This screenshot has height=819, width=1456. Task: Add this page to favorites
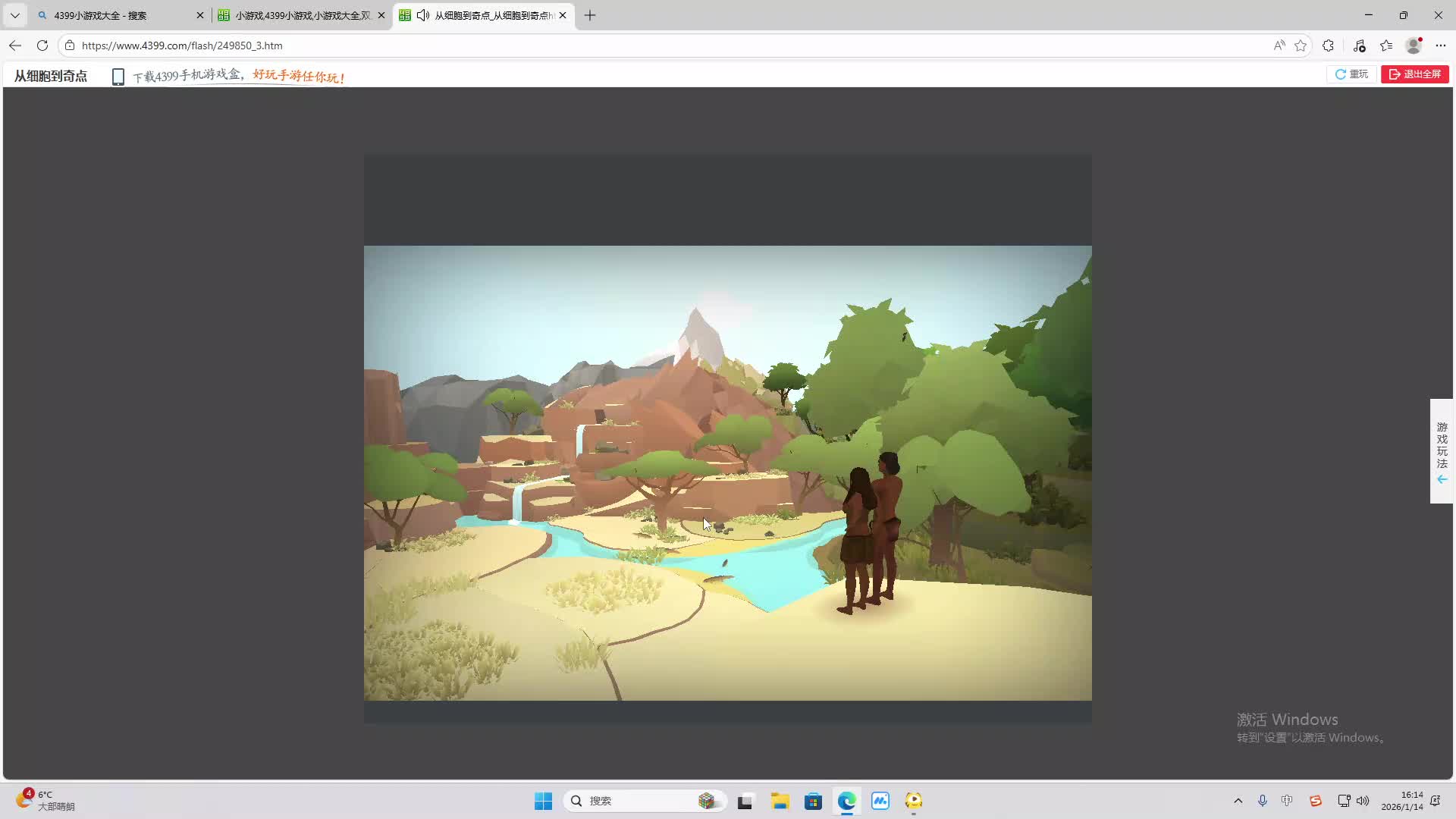1301,45
